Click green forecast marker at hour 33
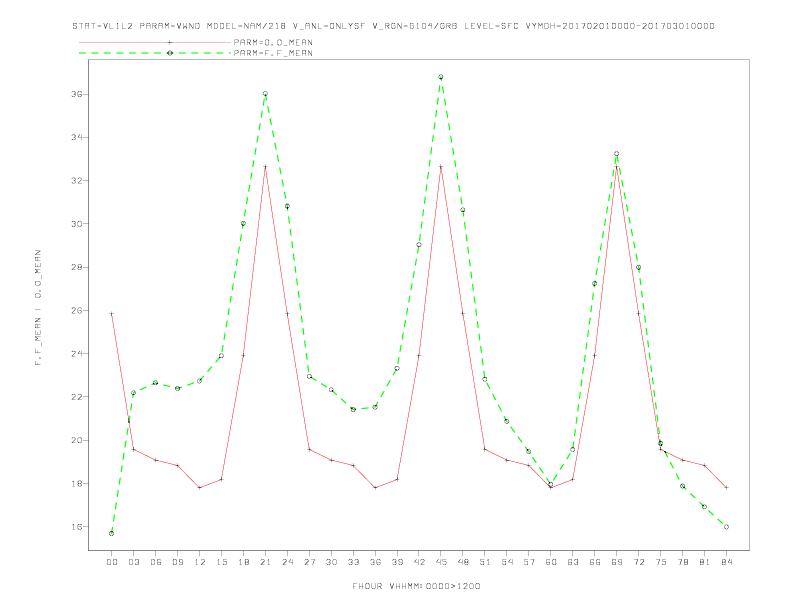 pyautogui.click(x=353, y=410)
